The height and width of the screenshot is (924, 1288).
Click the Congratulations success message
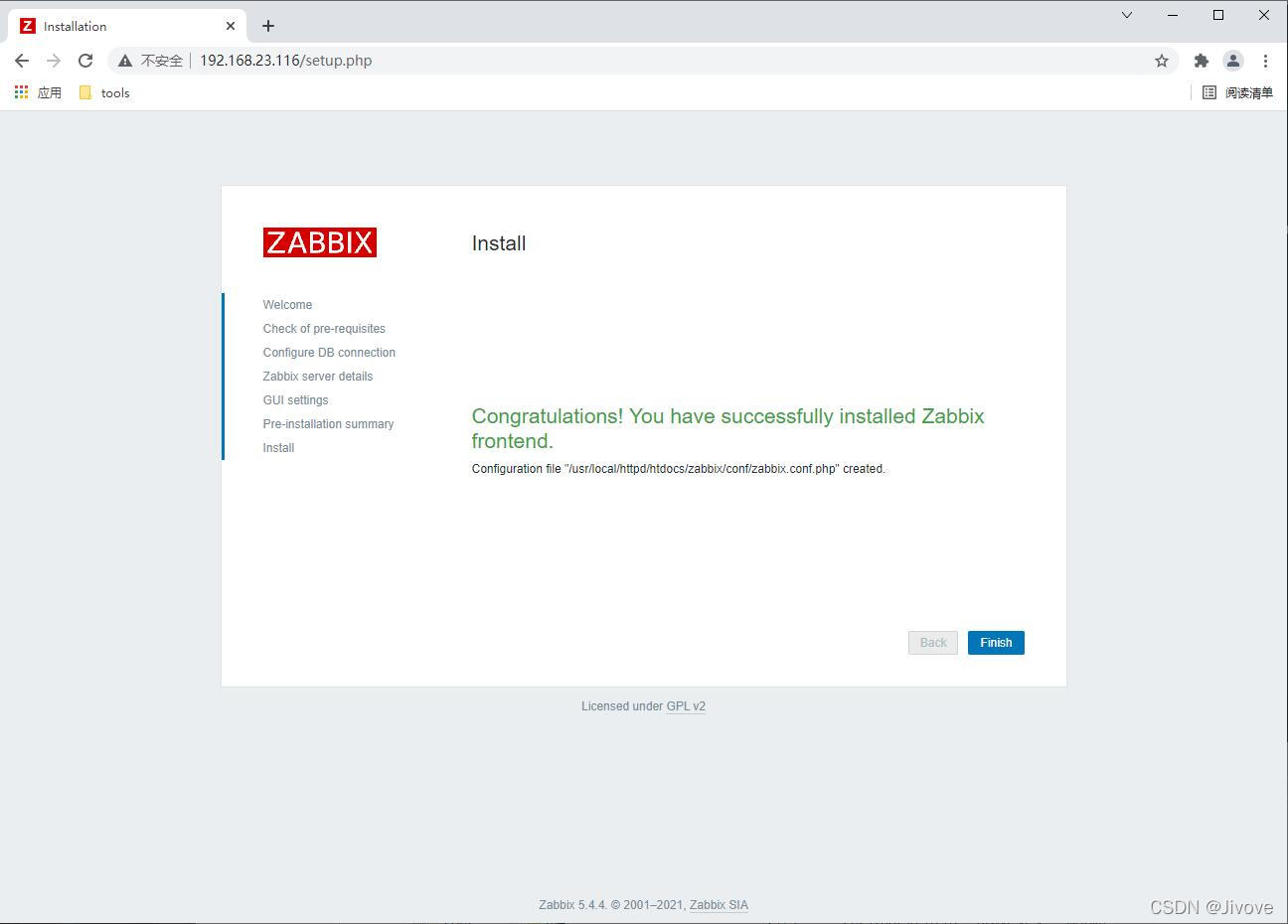pos(727,428)
